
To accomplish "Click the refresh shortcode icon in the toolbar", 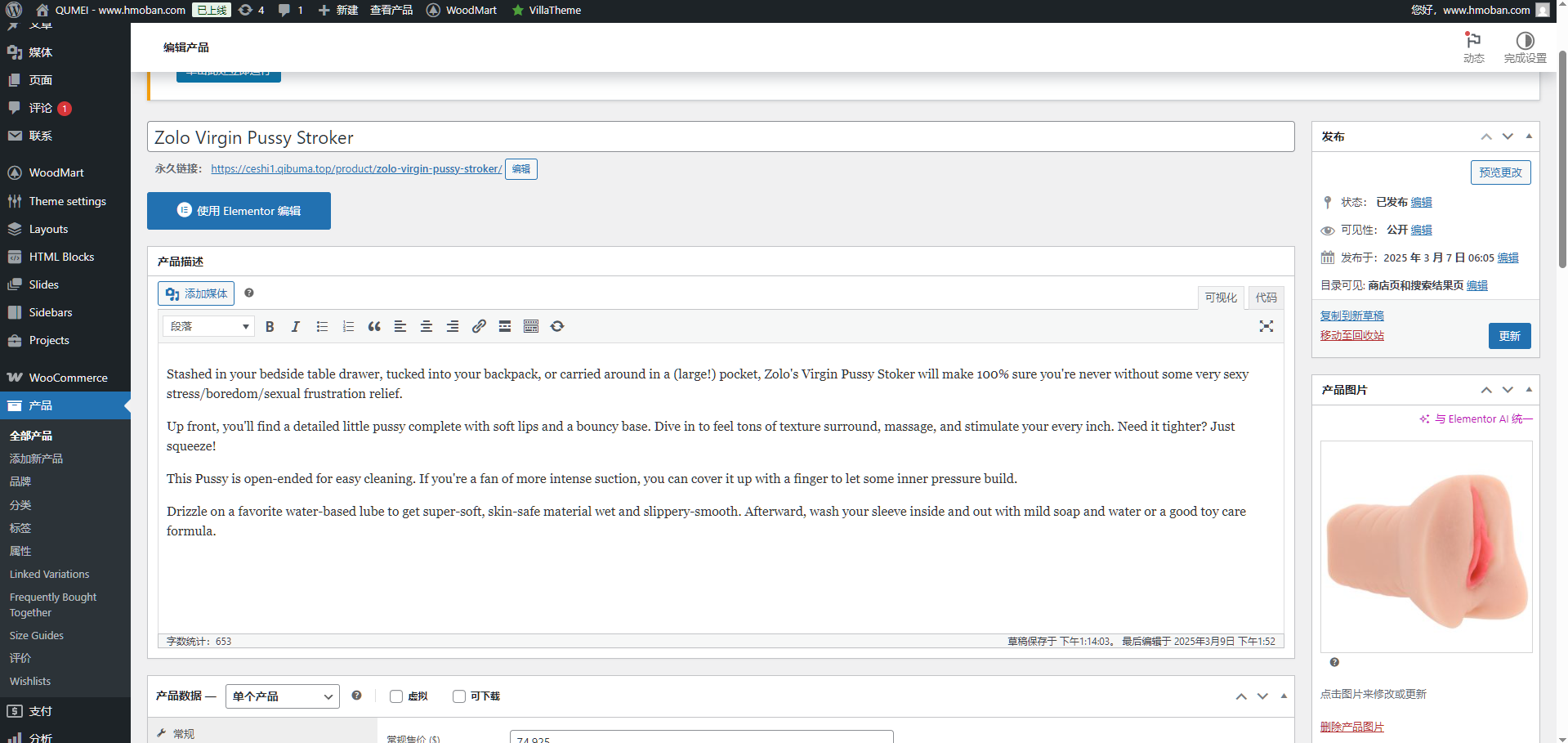I will click(x=557, y=326).
